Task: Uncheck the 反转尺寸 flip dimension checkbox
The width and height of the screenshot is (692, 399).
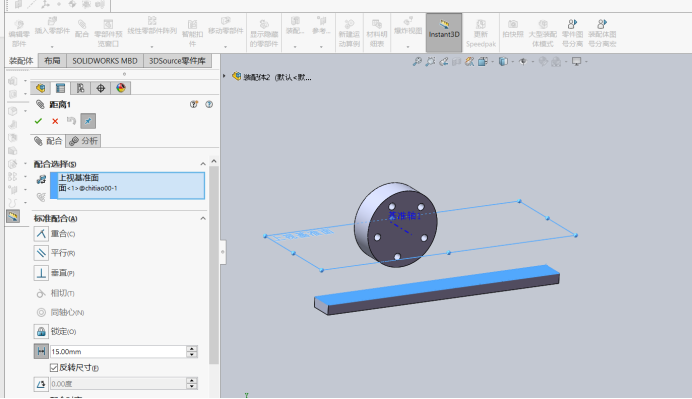Action: (54, 367)
